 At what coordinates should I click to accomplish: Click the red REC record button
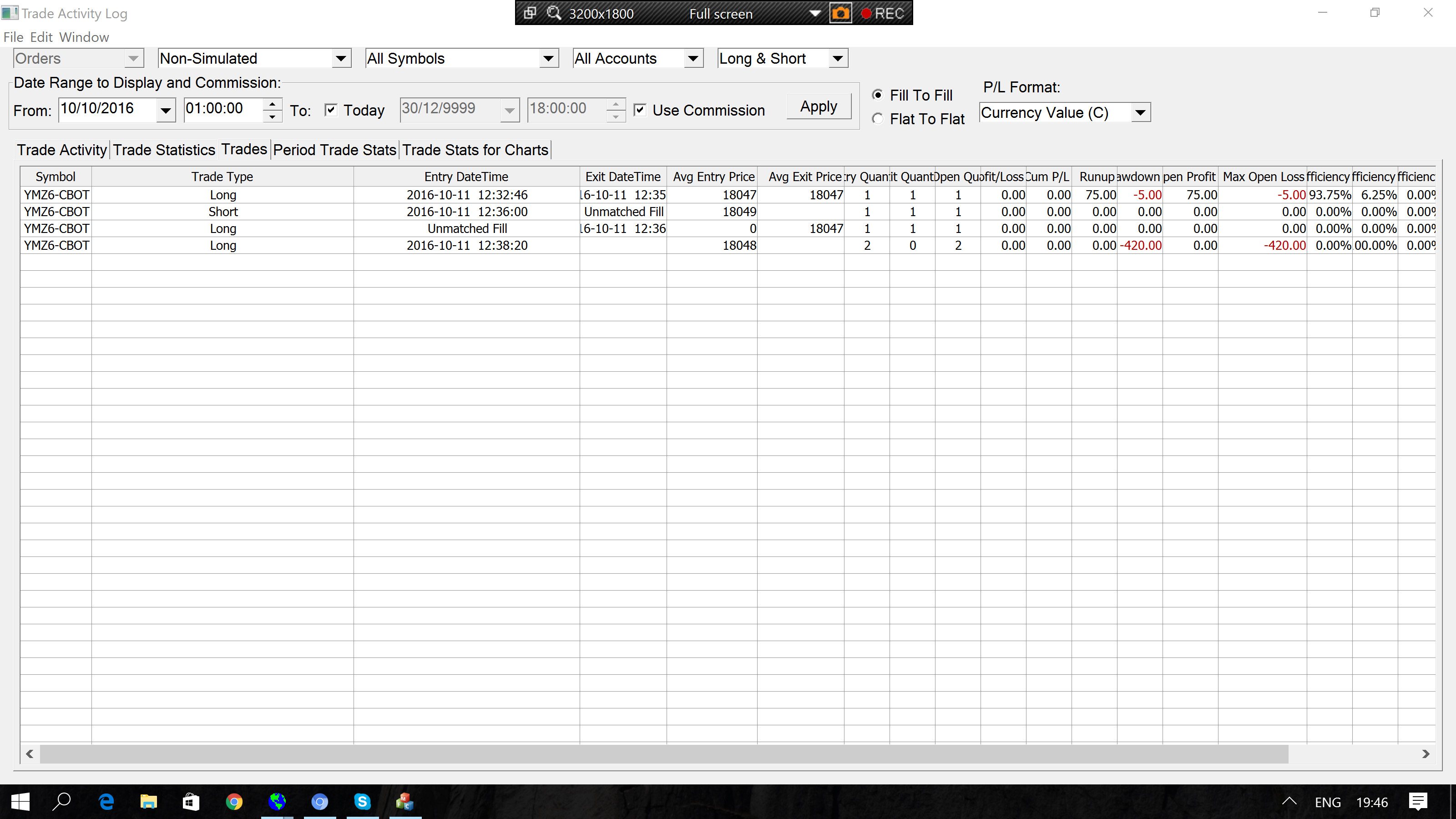point(882,13)
